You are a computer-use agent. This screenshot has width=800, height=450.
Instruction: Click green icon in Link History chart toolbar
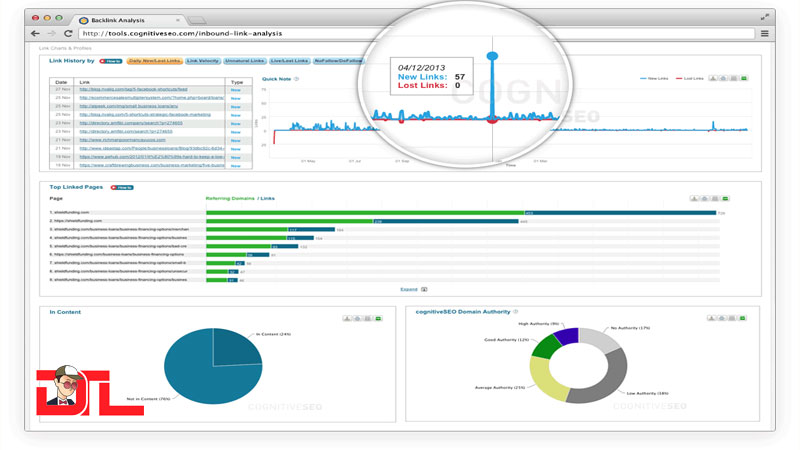[x=744, y=79]
